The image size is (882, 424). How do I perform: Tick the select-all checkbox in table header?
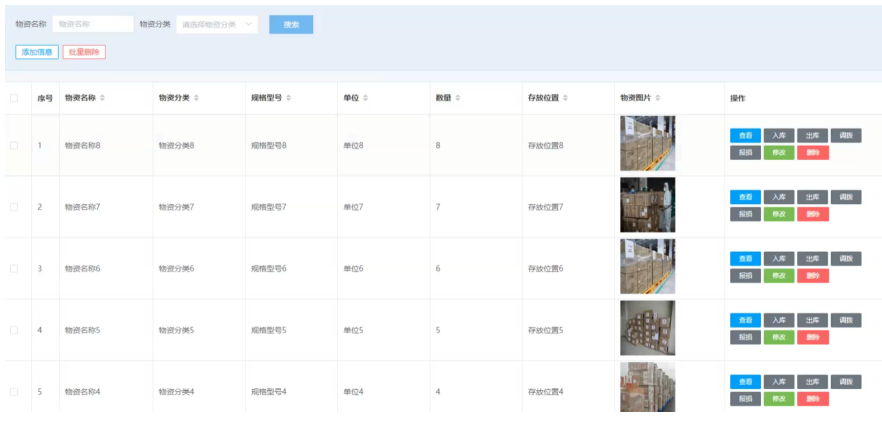[x=14, y=98]
